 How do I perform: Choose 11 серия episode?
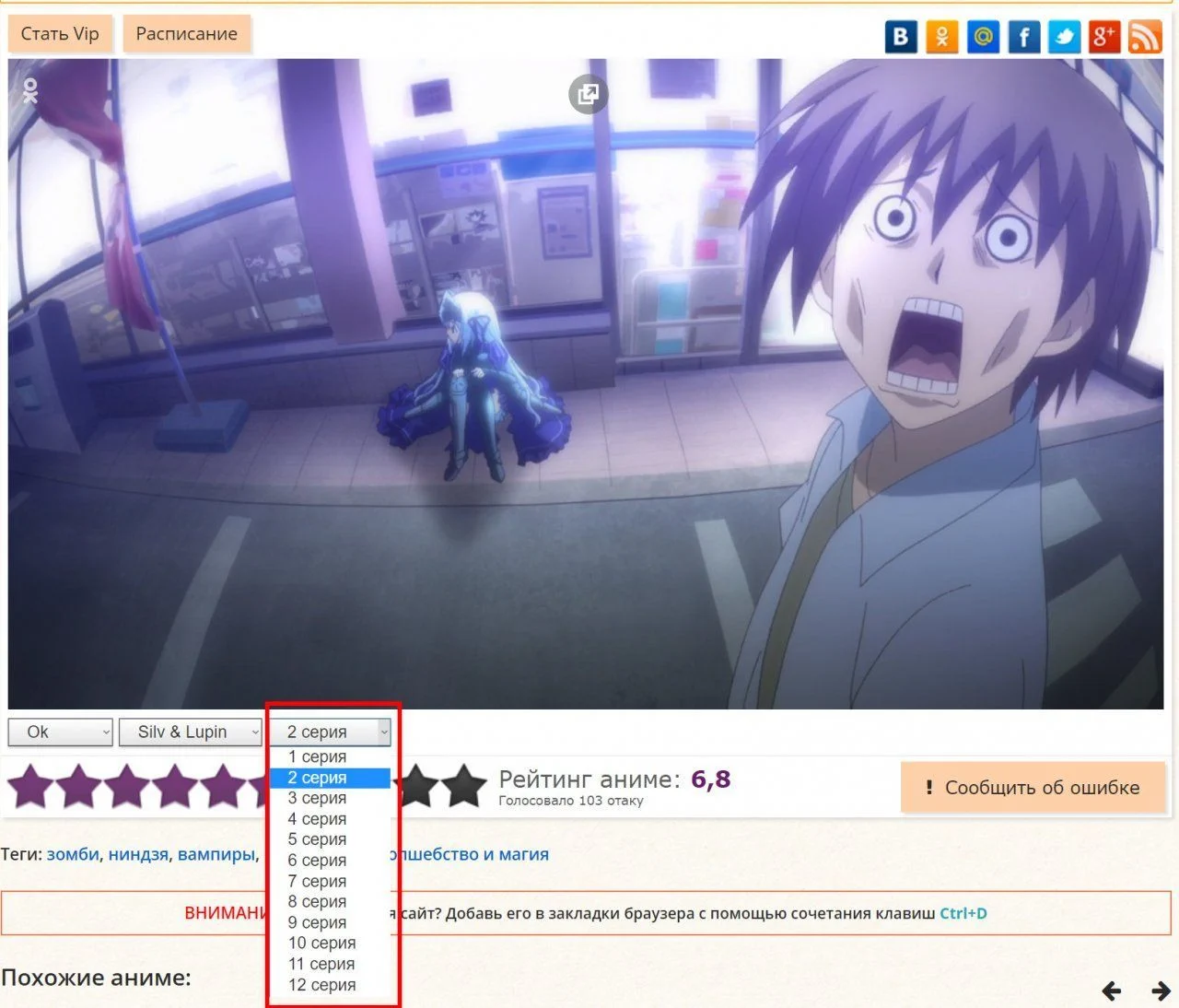(331, 964)
